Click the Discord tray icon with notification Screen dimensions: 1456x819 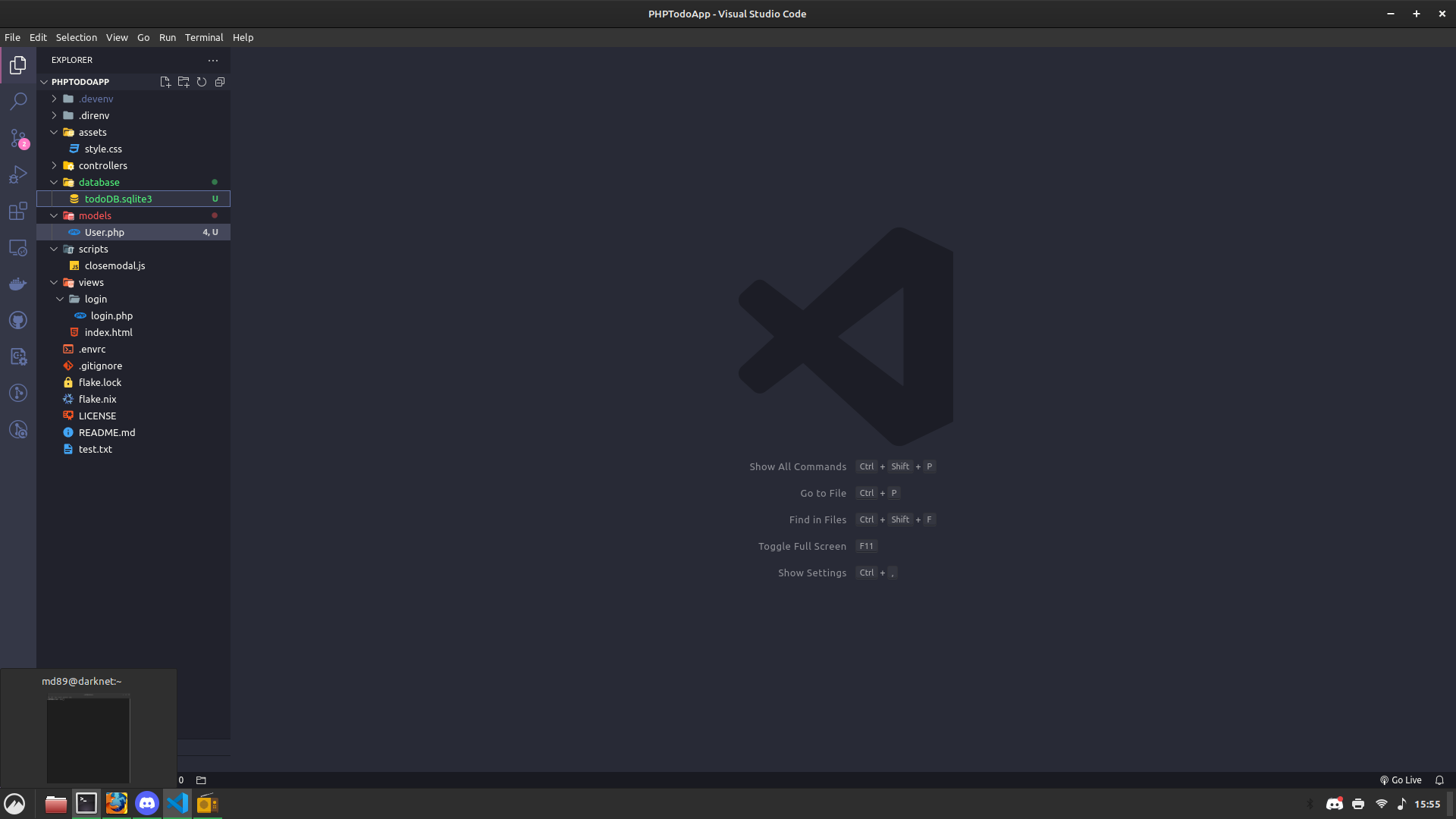point(1334,804)
